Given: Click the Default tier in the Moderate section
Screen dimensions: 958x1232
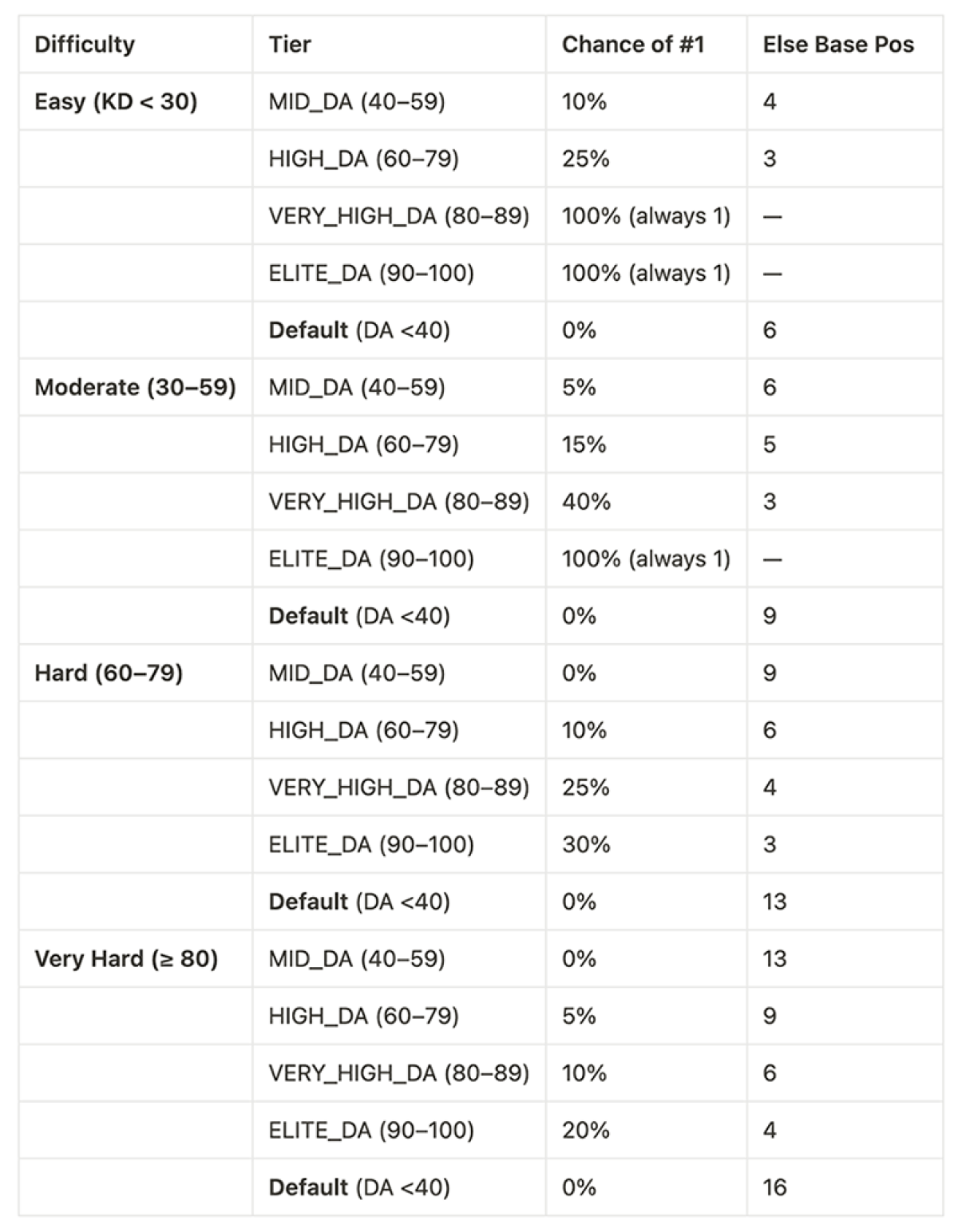Looking at the screenshot, I should tap(359, 616).
